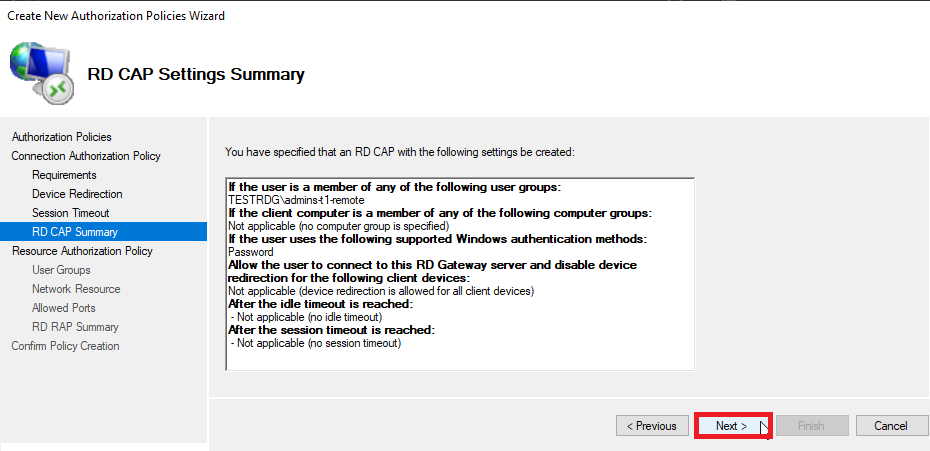The image size is (930, 451).
Task: Select the Session Timeout step
Action: click(71, 213)
